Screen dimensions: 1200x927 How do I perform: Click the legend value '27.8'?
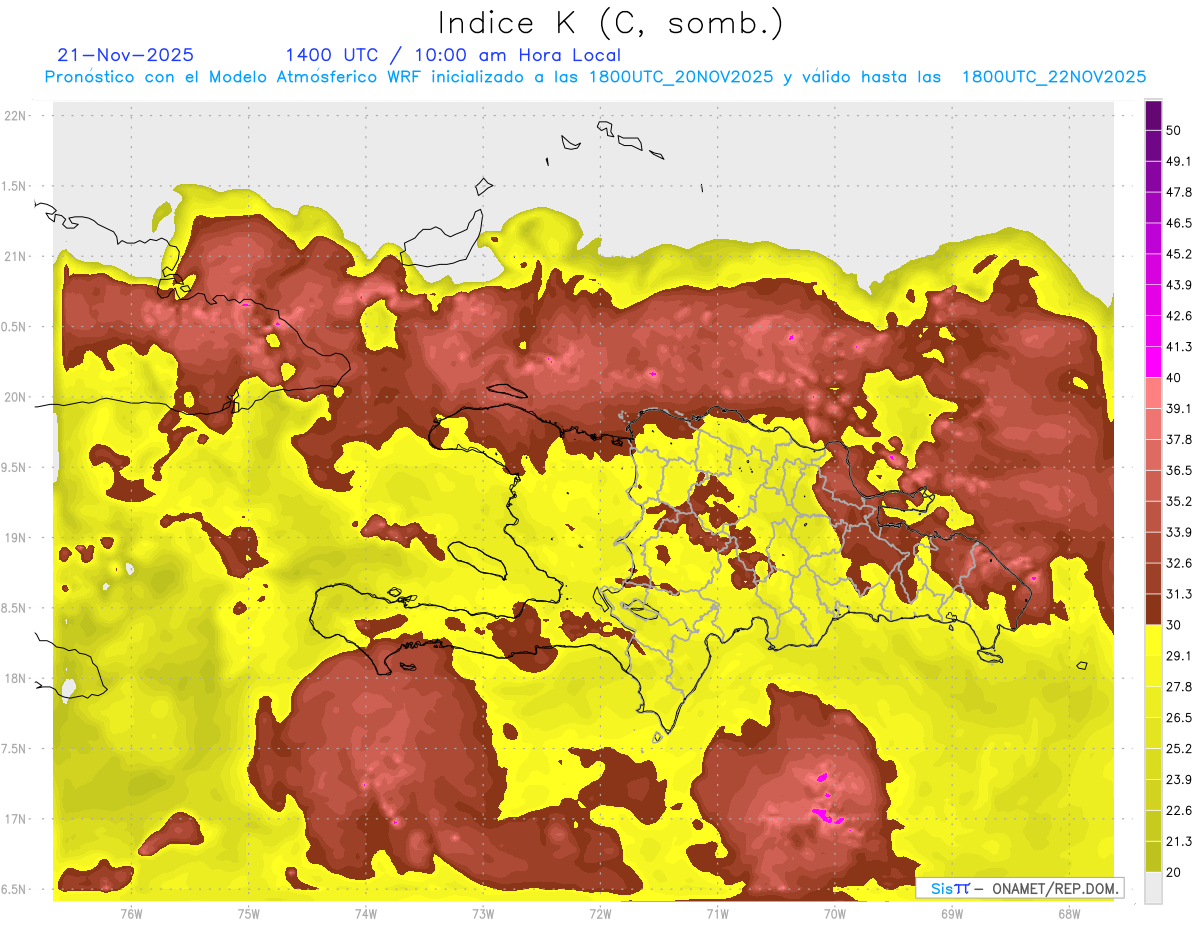coord(1179,686)
